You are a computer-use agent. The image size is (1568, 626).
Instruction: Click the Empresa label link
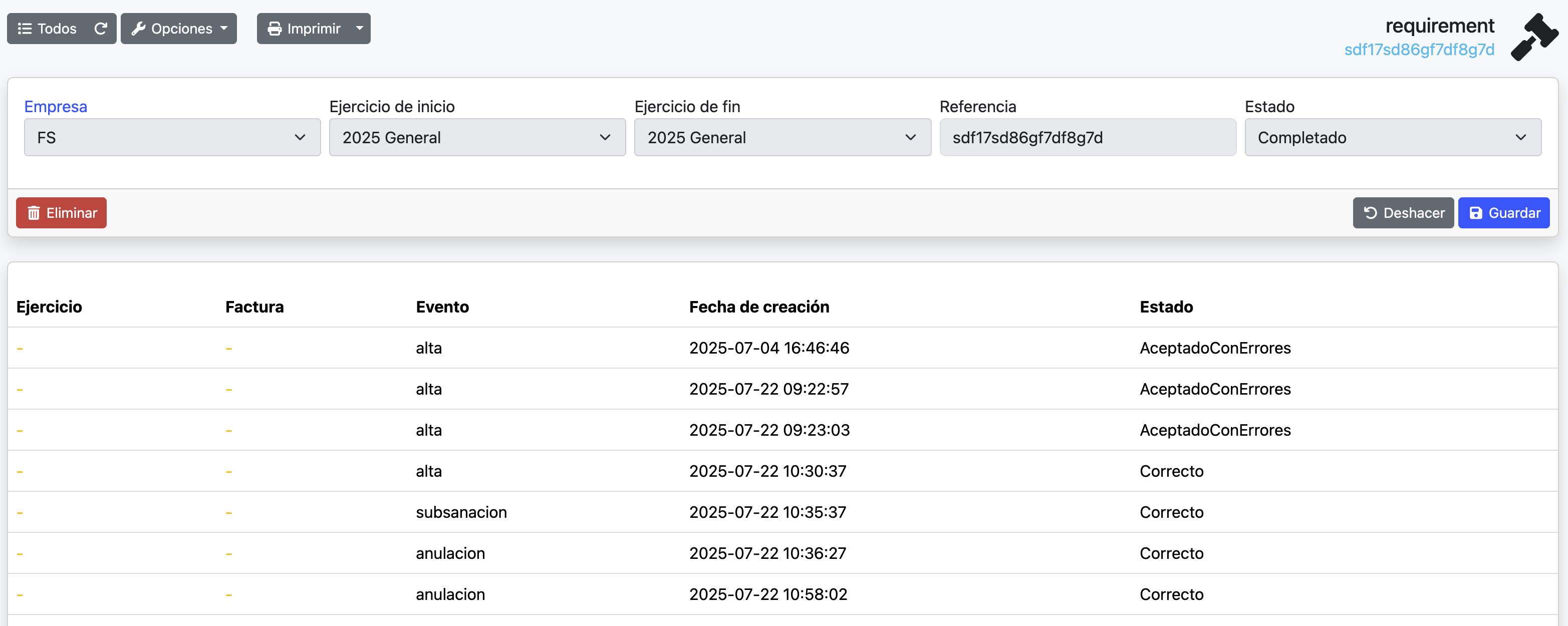tap(56, 107)
